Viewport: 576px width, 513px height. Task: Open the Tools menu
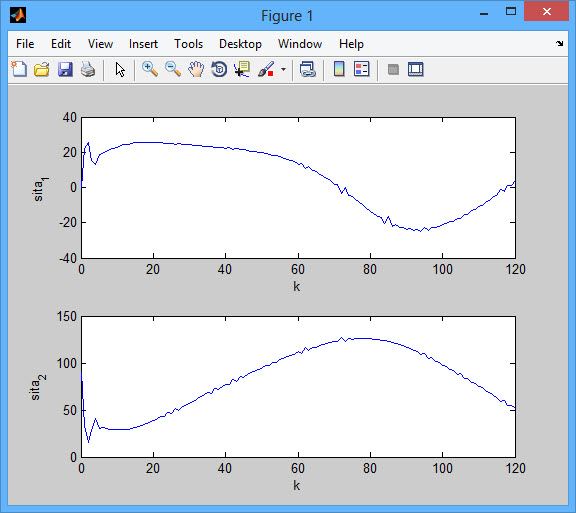(x=188, y=44)
